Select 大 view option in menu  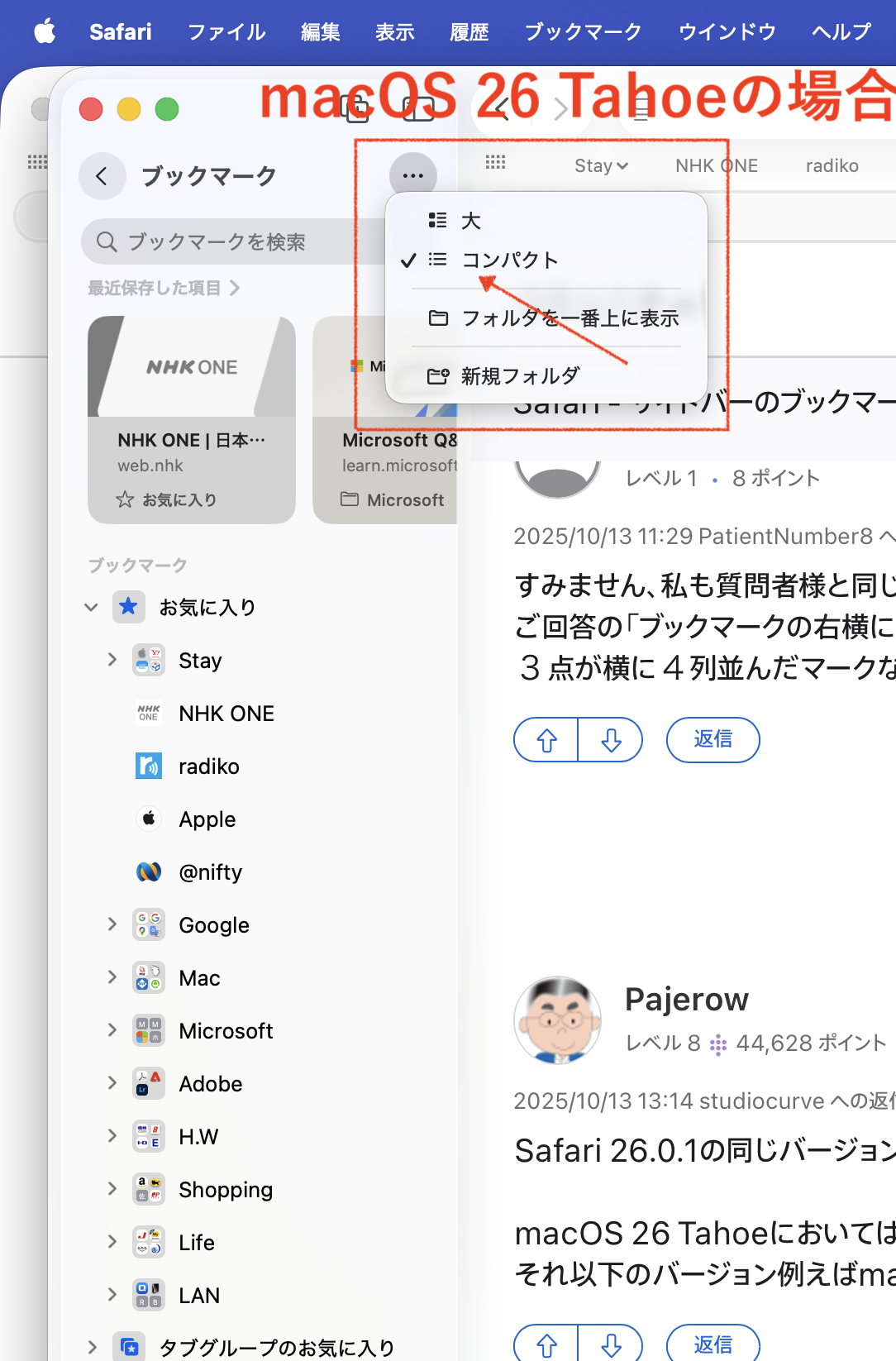pos(546,220)
